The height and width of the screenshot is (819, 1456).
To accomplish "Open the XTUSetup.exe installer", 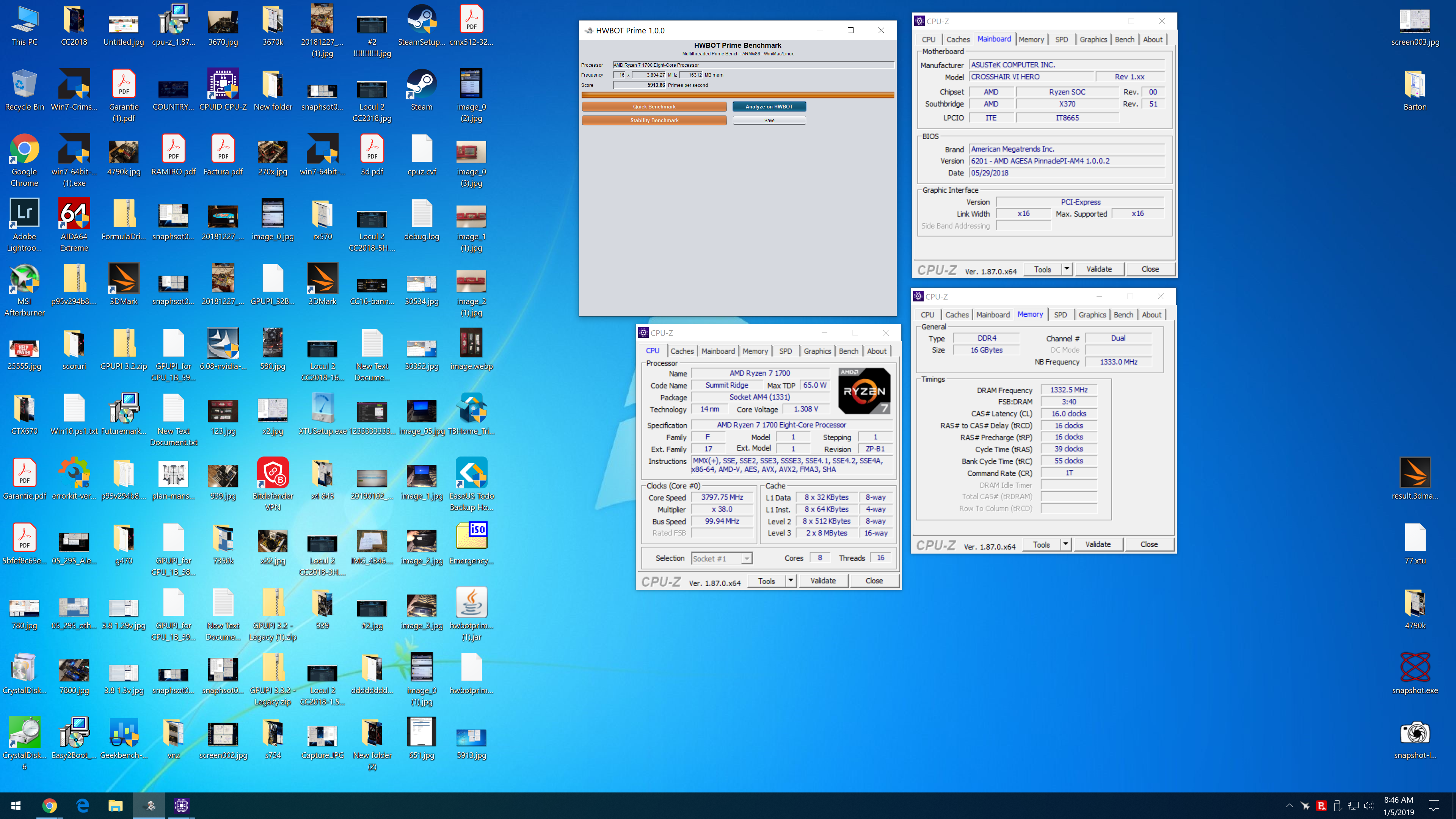I will [323, 415].
